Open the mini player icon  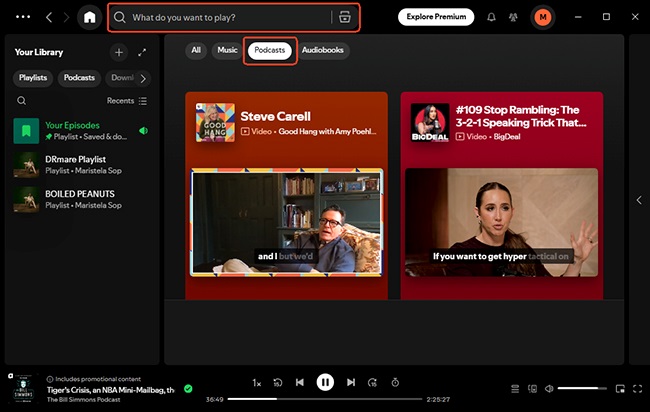[x=620, y=389]
